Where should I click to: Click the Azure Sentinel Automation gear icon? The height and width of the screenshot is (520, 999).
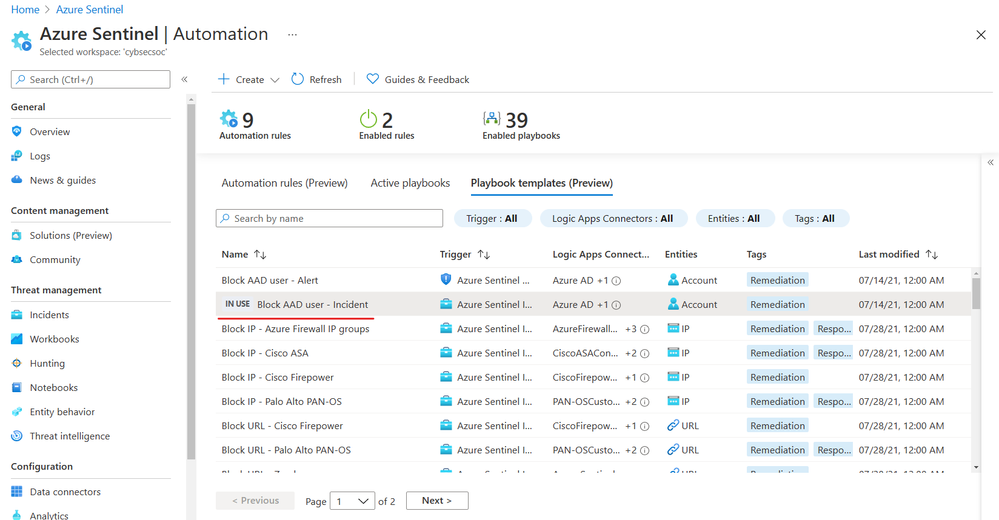tap(22, 41)
